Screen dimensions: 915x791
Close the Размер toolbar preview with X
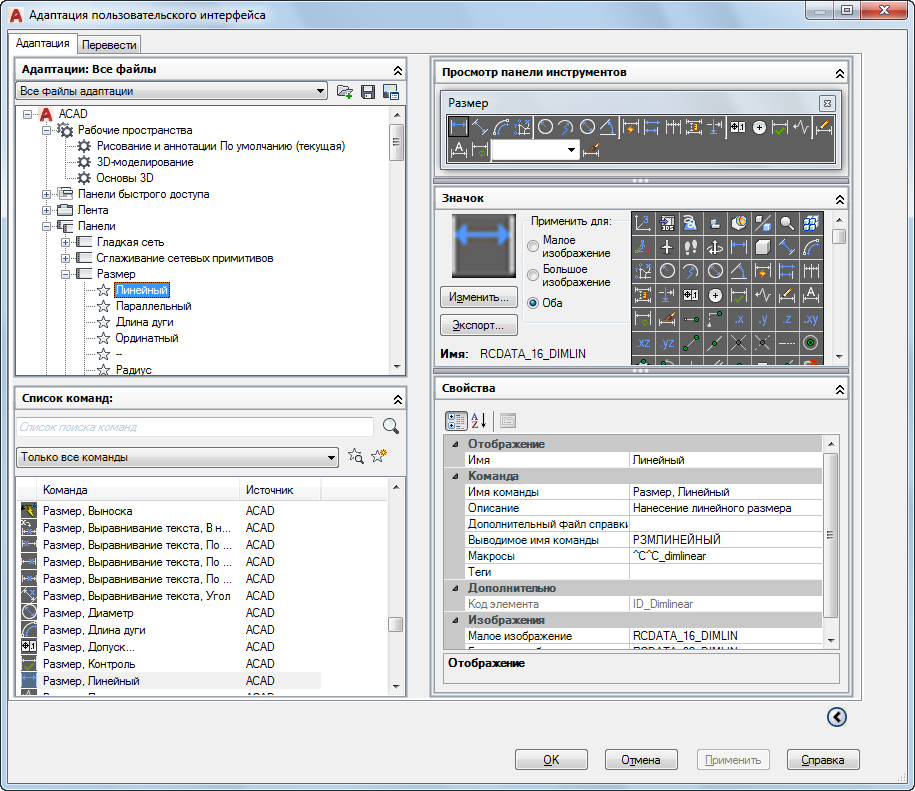click(827, 104)
